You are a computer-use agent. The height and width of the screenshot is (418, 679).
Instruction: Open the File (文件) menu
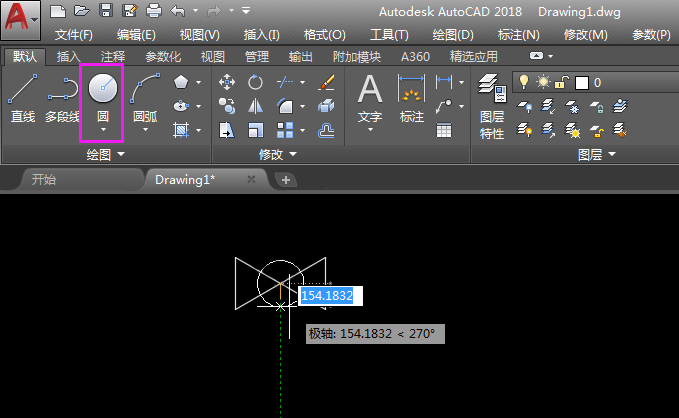74,35
